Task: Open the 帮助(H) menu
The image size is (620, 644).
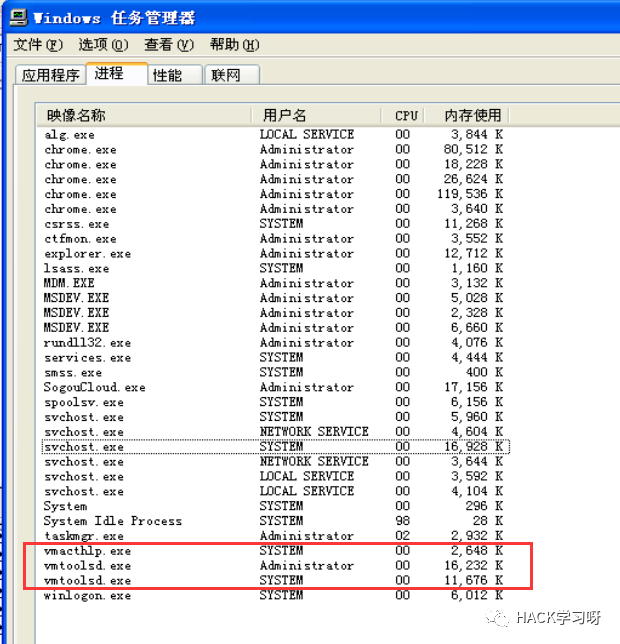Action: pyautogui.click(x=234, y=44)
